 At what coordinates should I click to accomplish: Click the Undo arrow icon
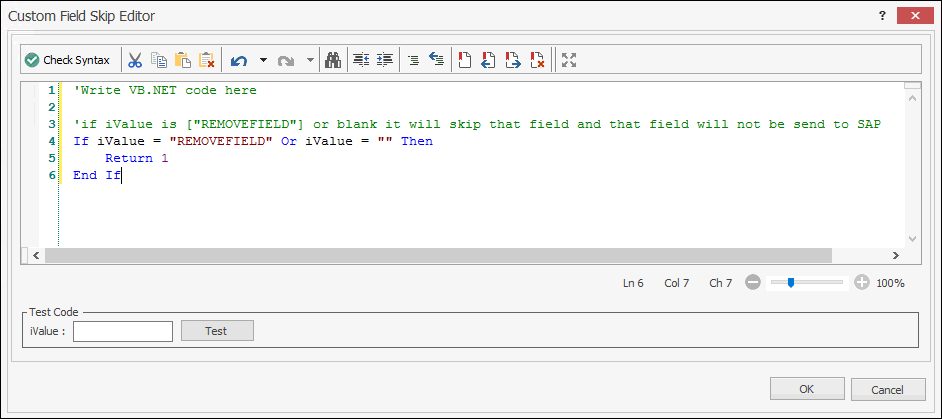pyautogui.click(x=239, y=60)
